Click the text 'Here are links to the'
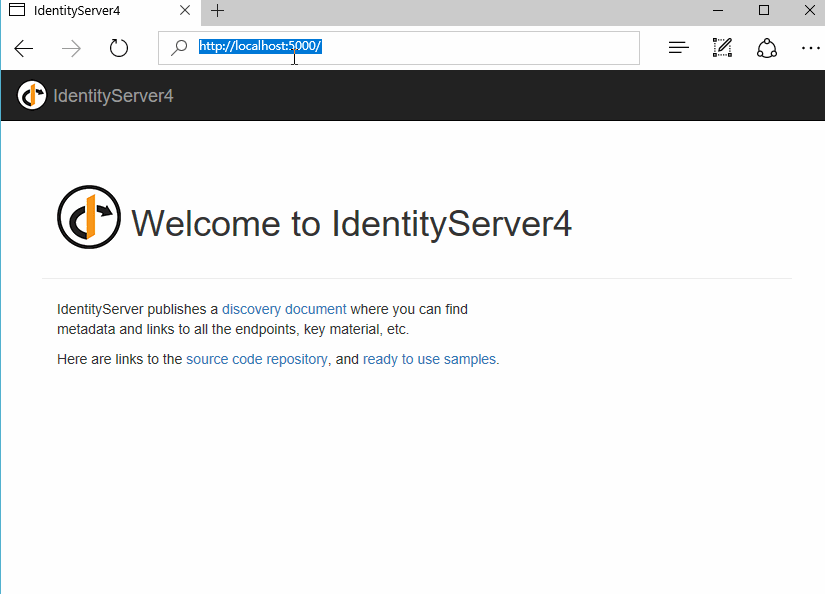825x594 pixels. point(119,359)
